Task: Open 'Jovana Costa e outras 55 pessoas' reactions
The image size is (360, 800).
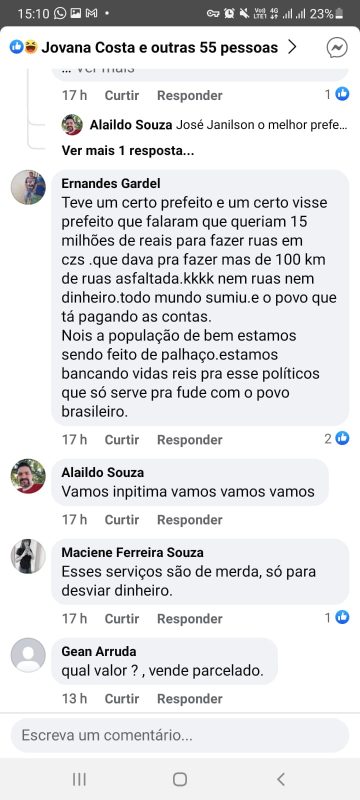Action: pos(159,47)
